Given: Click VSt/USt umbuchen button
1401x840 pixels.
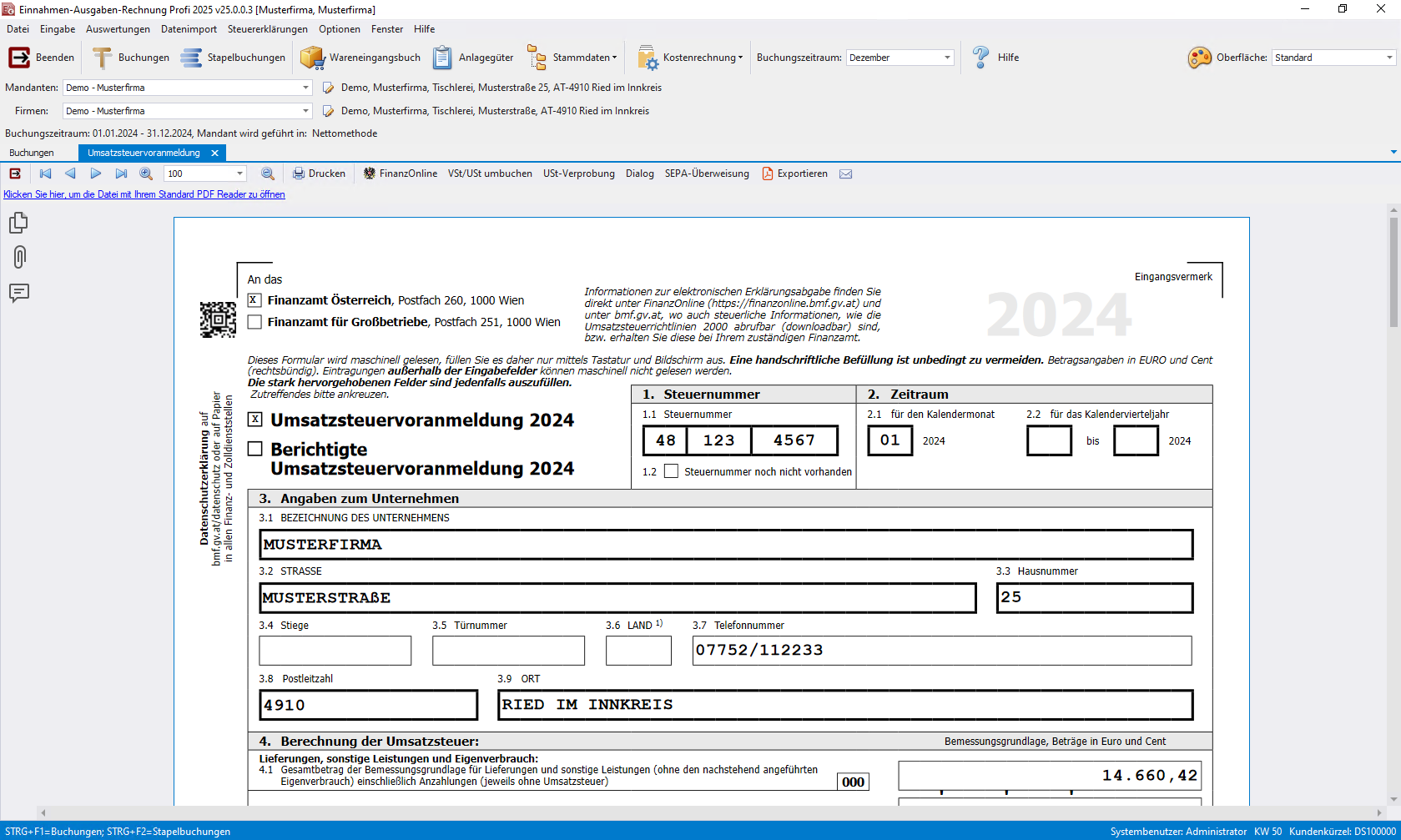Looking at the screenshot, I should tap(490, 174).
